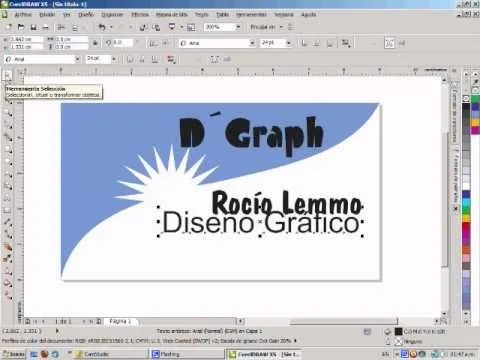Toggle Bold on the lower text toolbar
Image resolution: width=480 pixels, height=360 pixels.
(130, 59)
